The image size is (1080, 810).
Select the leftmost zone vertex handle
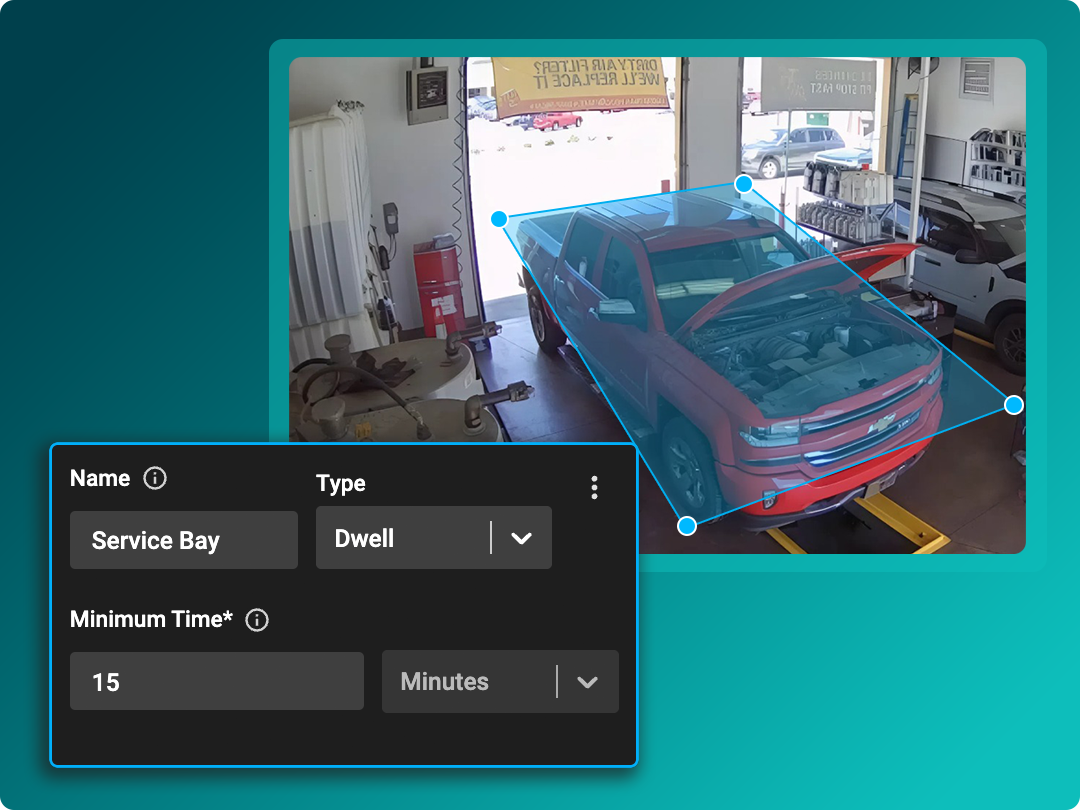497,218
